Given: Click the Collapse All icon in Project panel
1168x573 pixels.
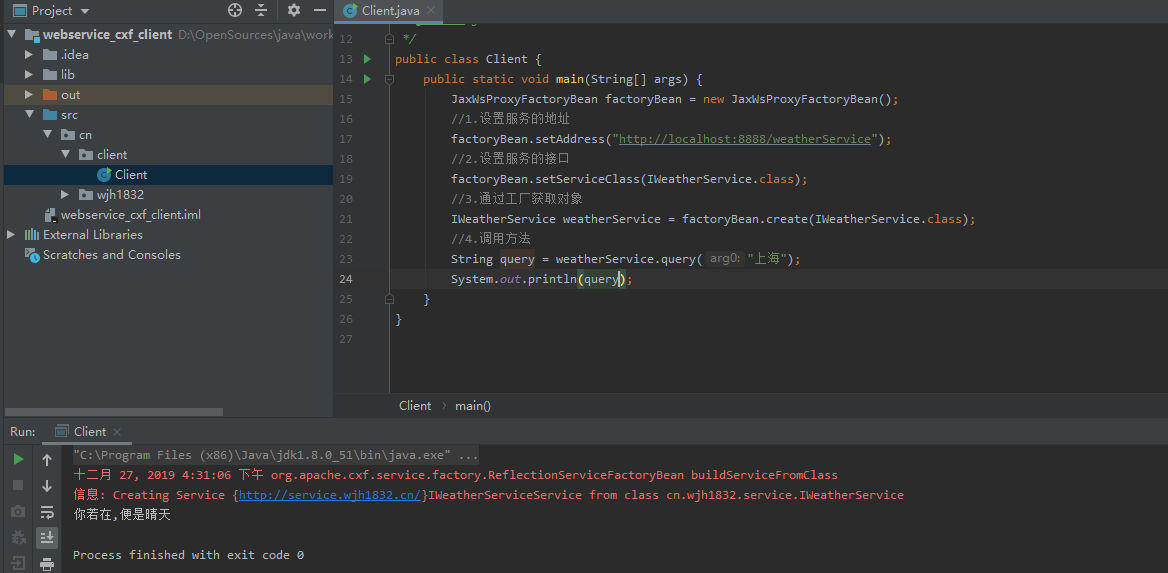Looking at the screenshot, I should (x=261, y=10).
